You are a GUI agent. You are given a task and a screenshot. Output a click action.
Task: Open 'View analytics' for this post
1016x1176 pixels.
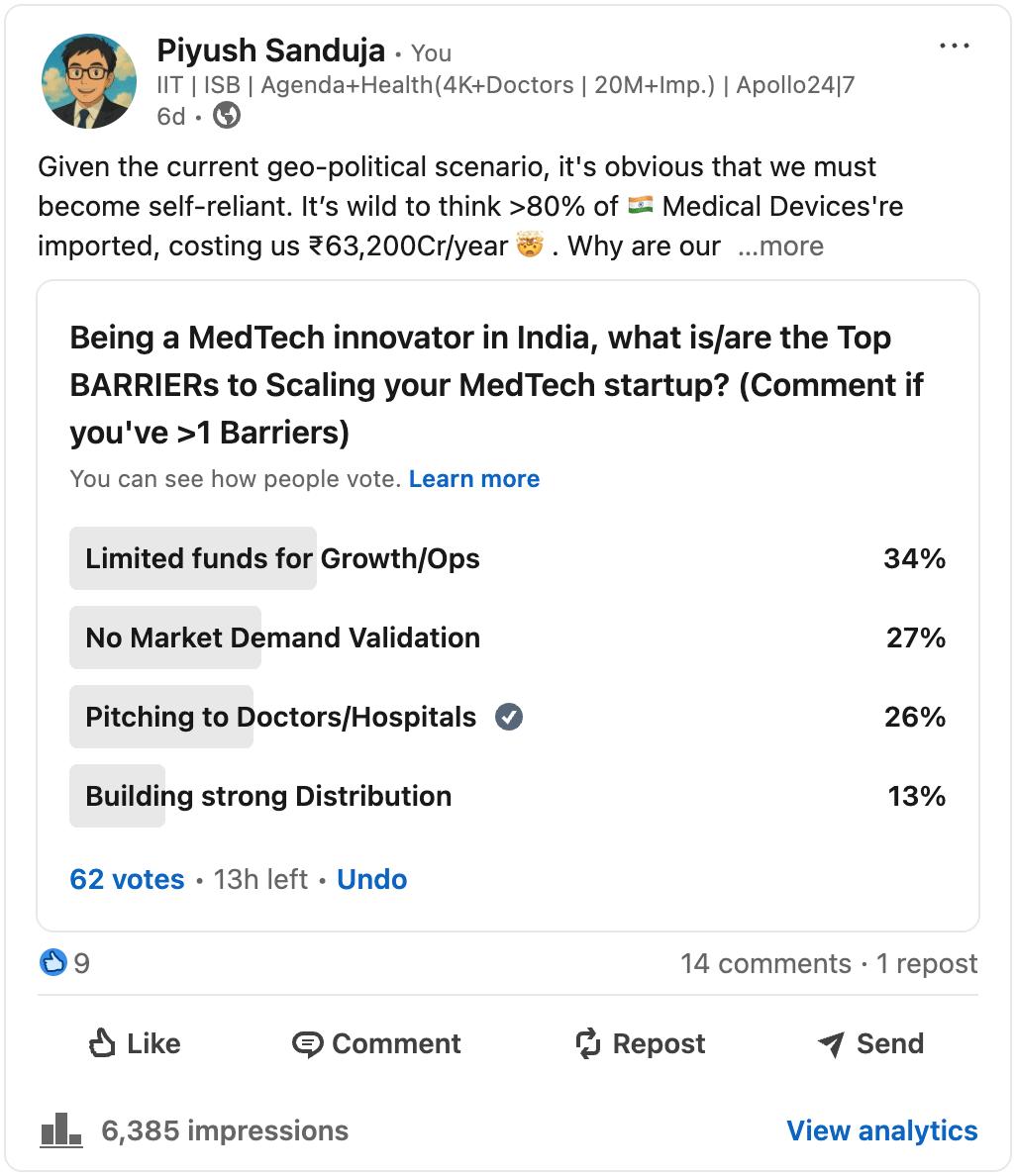(881, 1130)
